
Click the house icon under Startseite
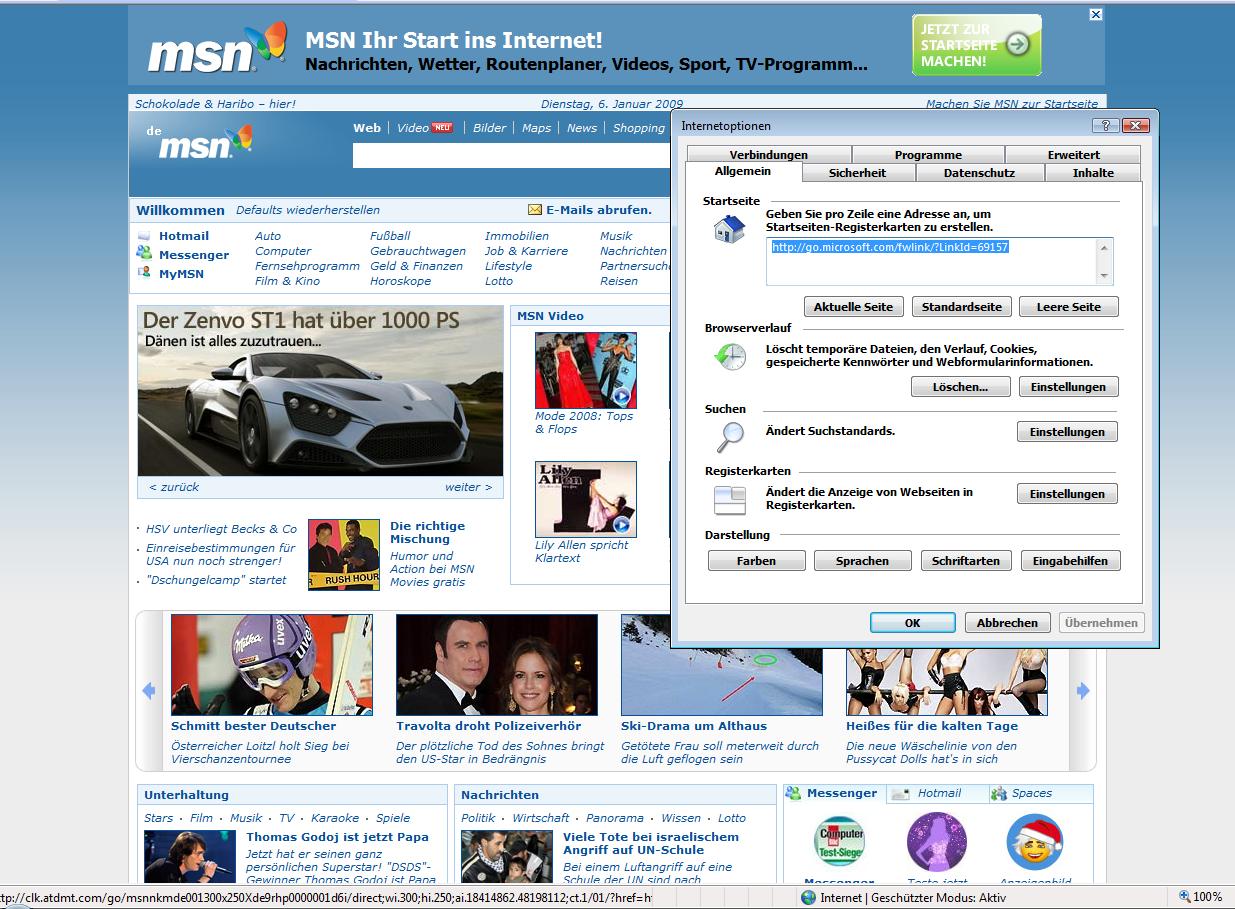(x=729, y=230)
